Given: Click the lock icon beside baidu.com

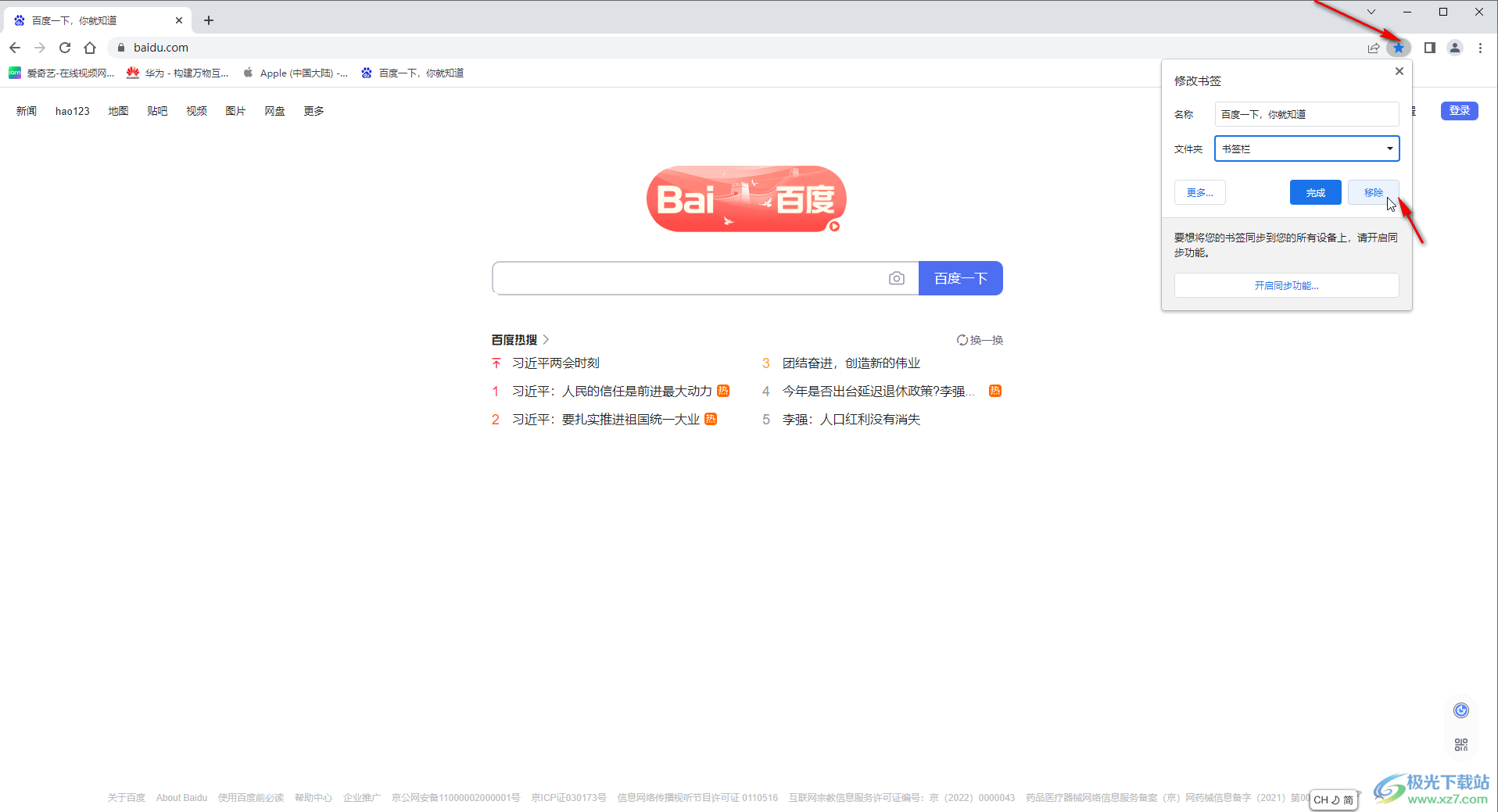Looking at the screenshot, I should 120,48.
